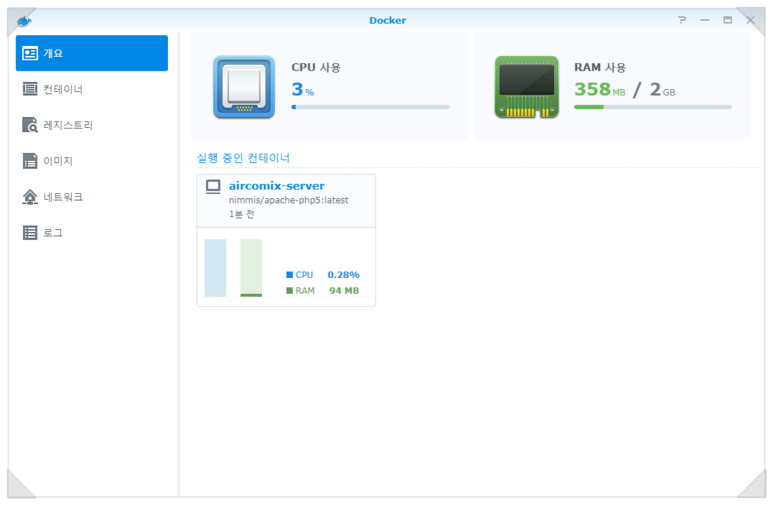Screen dimensions: 773x505
Task: Click the container RAM 94 MB value
Action: [344, 290]
